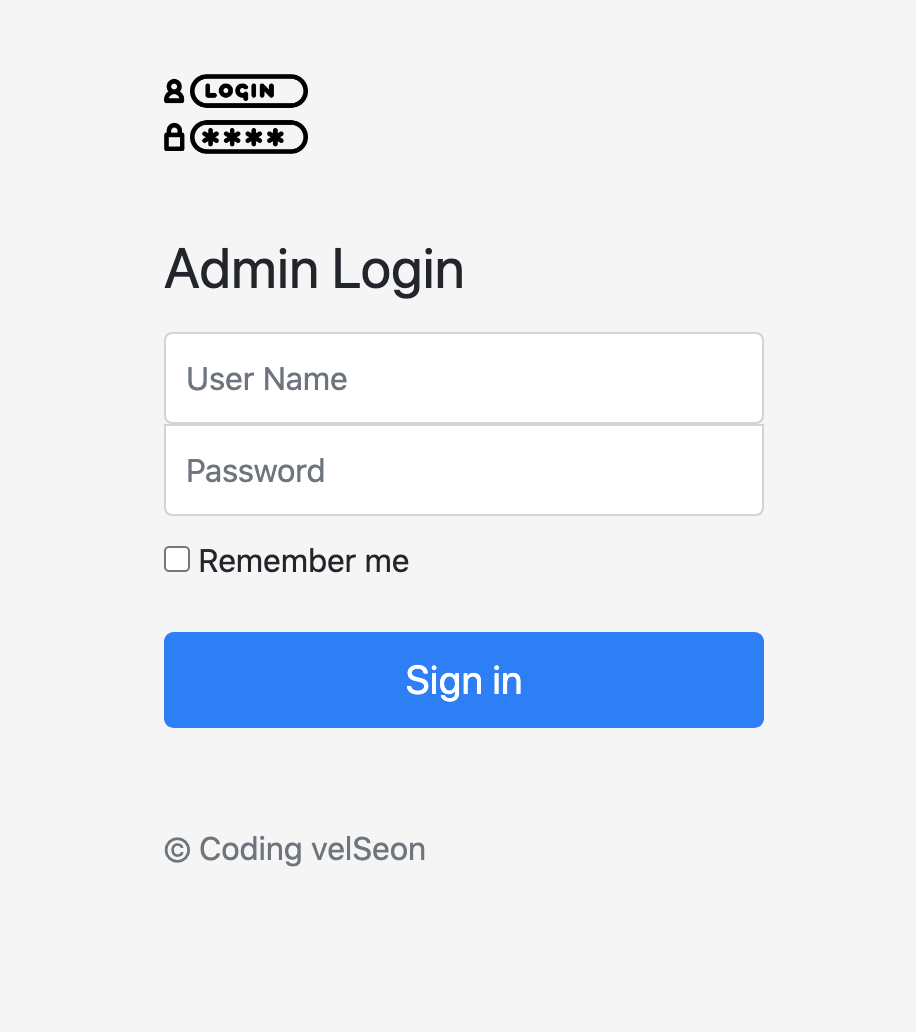Click the "Coding velSeon" footer text
The image size is (916, 1032).
pyautogui.click(x=312, y=849)
